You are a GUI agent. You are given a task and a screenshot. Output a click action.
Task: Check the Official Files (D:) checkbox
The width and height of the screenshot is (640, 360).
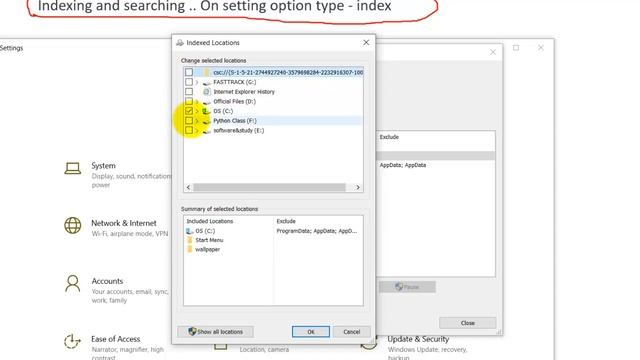(189, 101)
